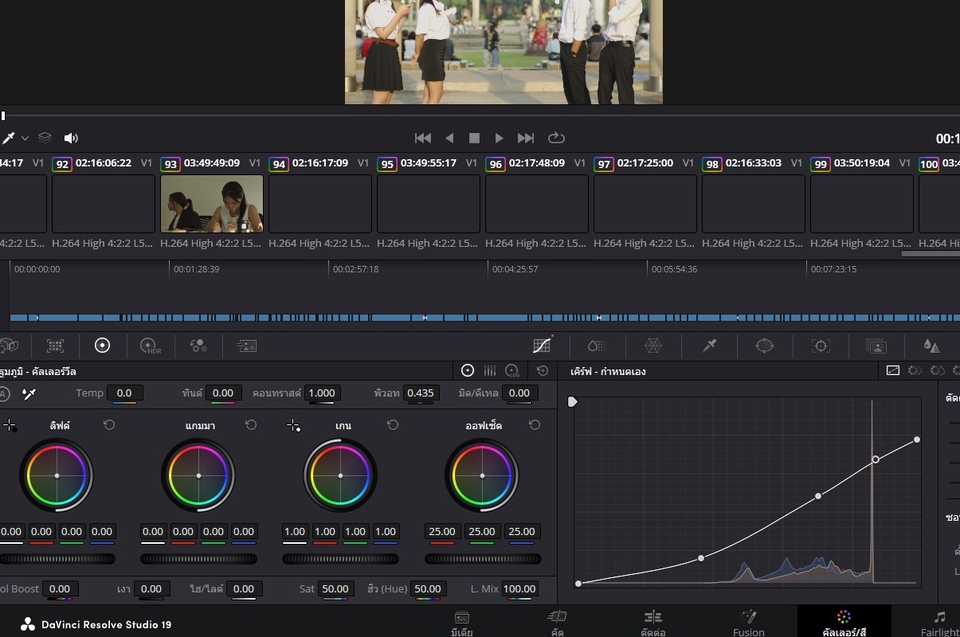The height and width of the screenshot is (637, 960).
Task: Open the RGB Mixer palette icon
Action: point(198,346)
